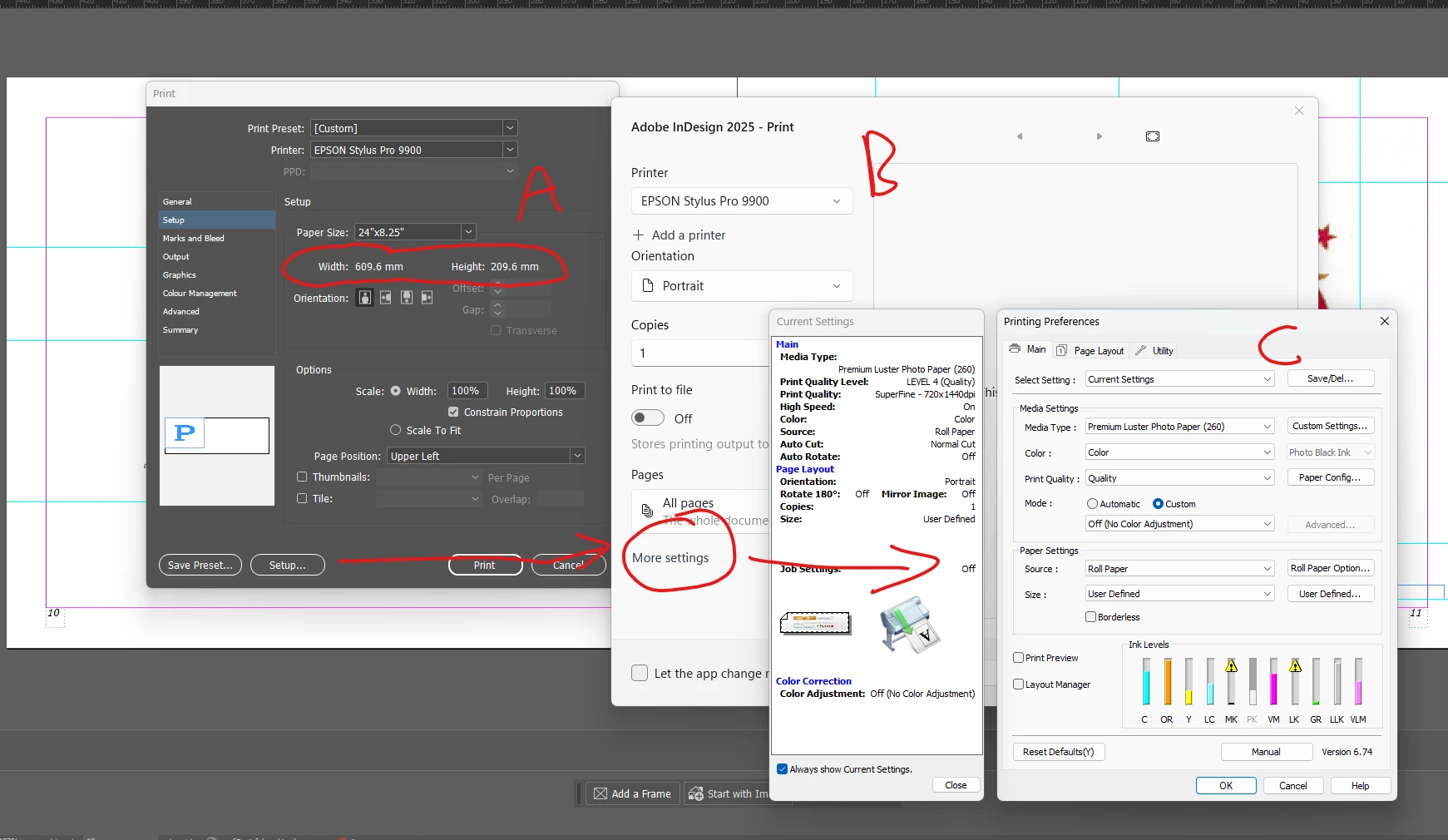Click More settings link
The width and height of the screenshot is (1448, 840).
click(x=670, y=558)
